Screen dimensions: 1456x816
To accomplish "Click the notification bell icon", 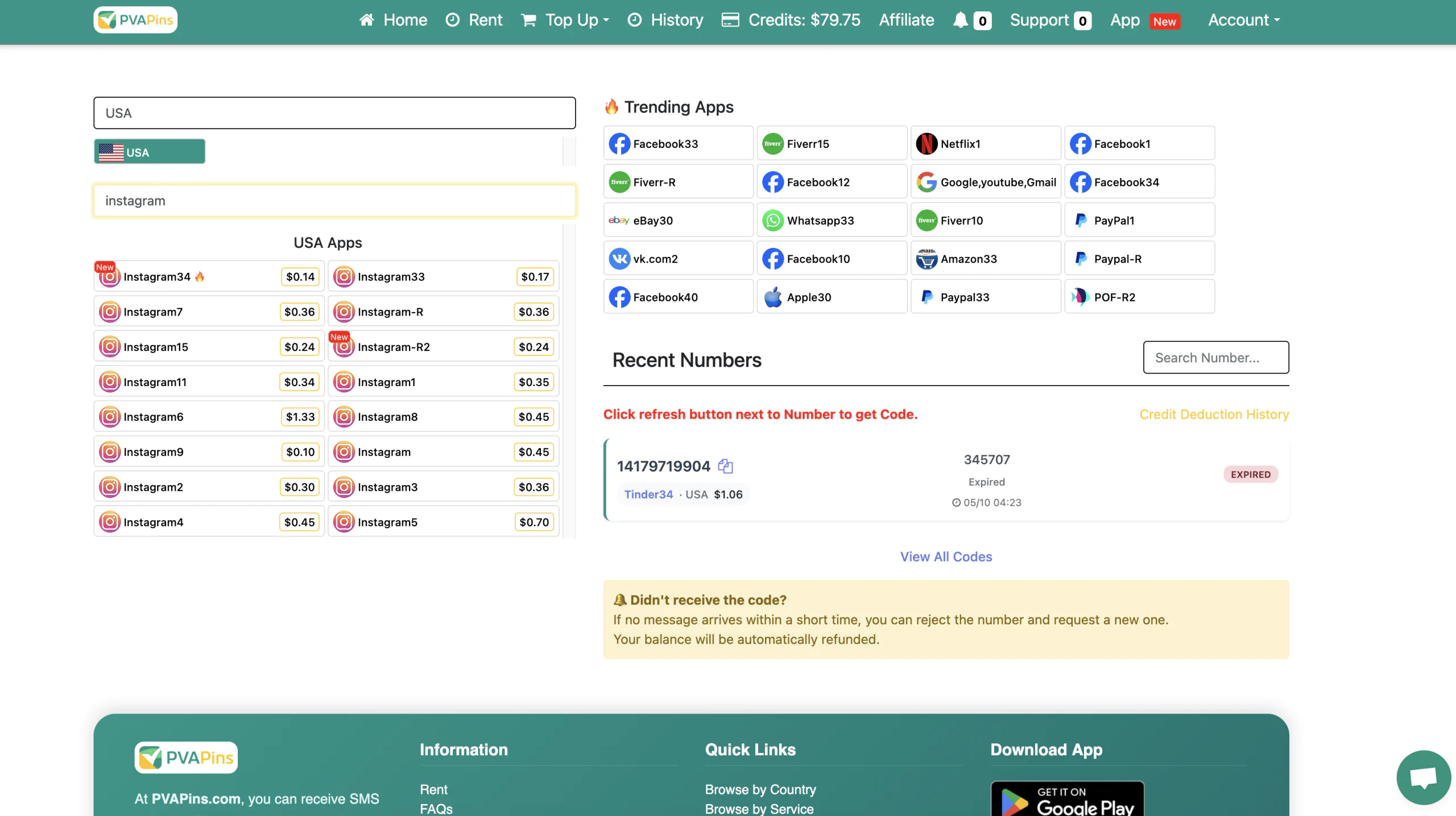I will pyautogui.click(x=961, y=20).
